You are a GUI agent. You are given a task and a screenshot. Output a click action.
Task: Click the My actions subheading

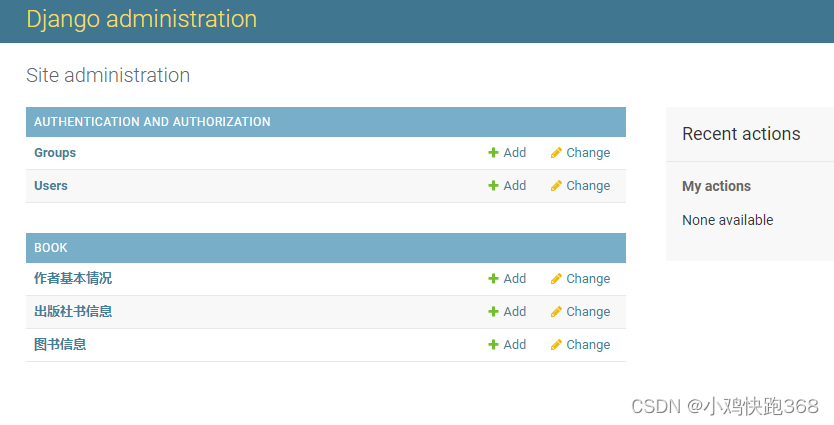tap(716, 186)
